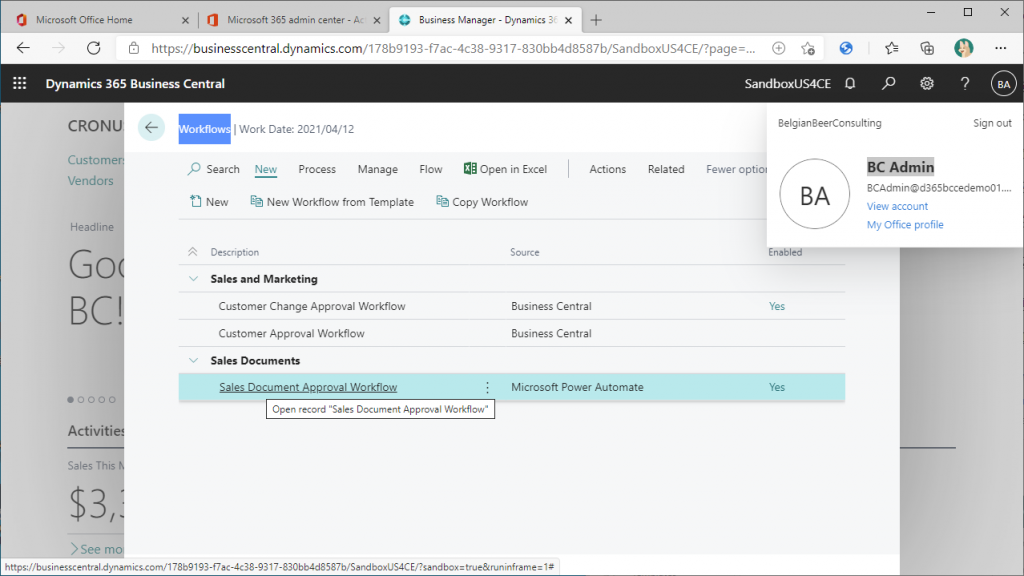Click Fewer options in the action bar
This screenshot has width=1024, height=576.
[737, 169]
